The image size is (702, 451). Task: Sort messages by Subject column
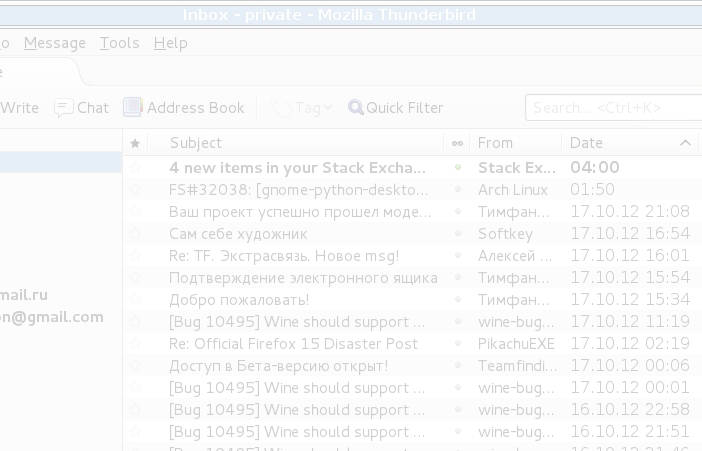tap(295, 143)
